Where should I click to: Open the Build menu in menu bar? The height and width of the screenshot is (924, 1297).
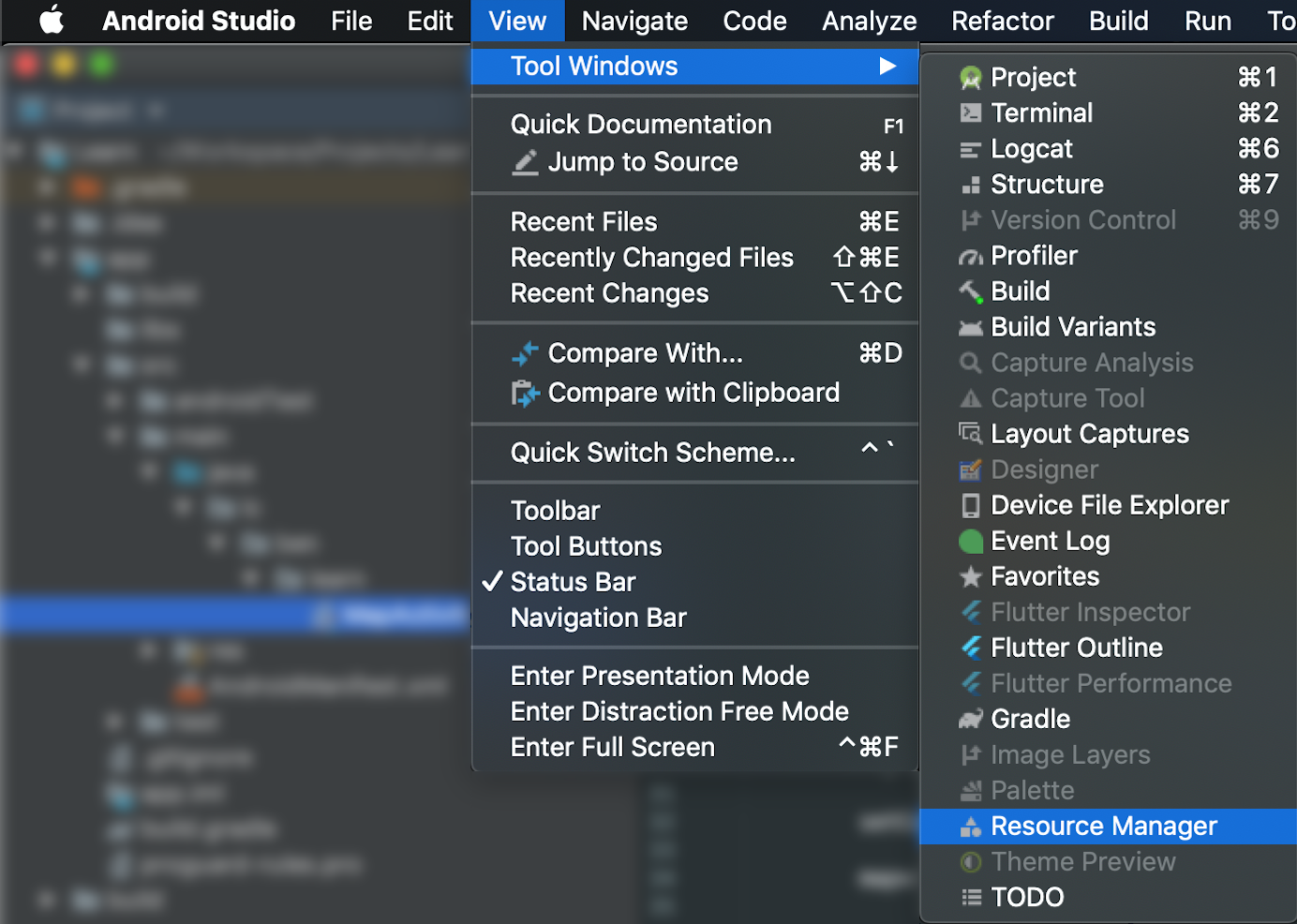[1118, 21]
